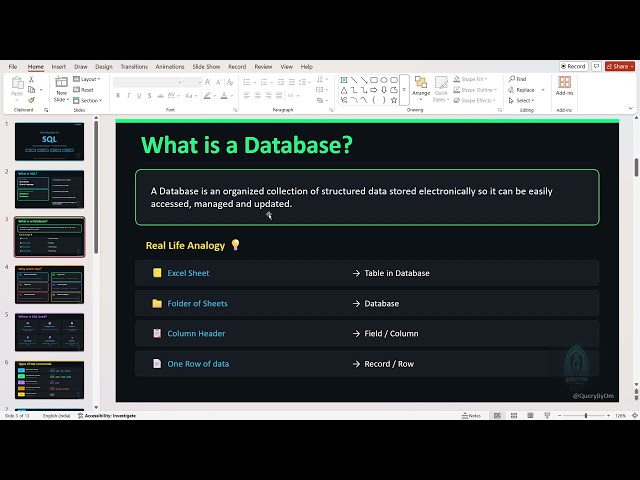
Task: Click the Fit slide to window icon
Action: coord(635,416)
